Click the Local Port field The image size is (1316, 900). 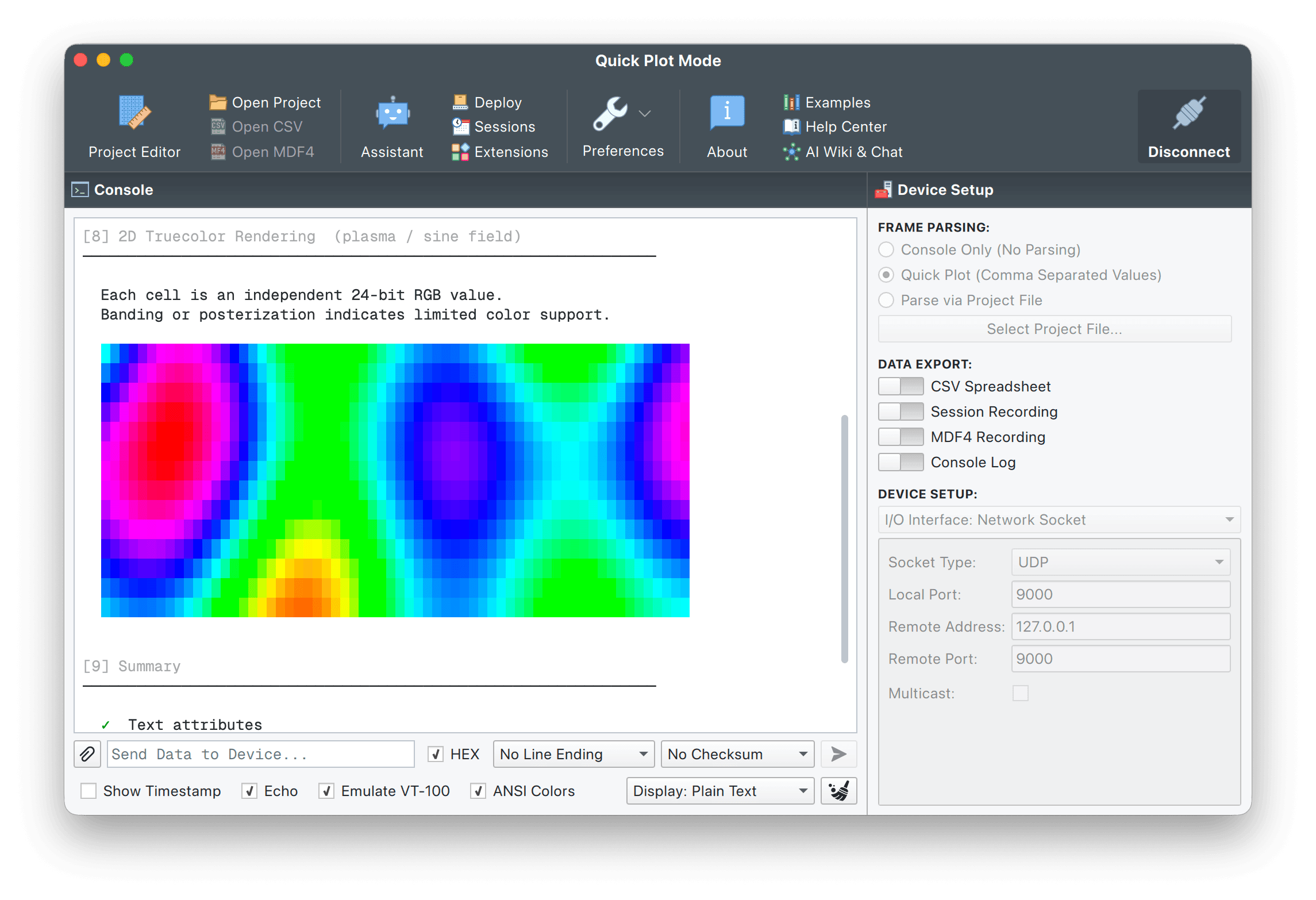[x=1120, y=594]
